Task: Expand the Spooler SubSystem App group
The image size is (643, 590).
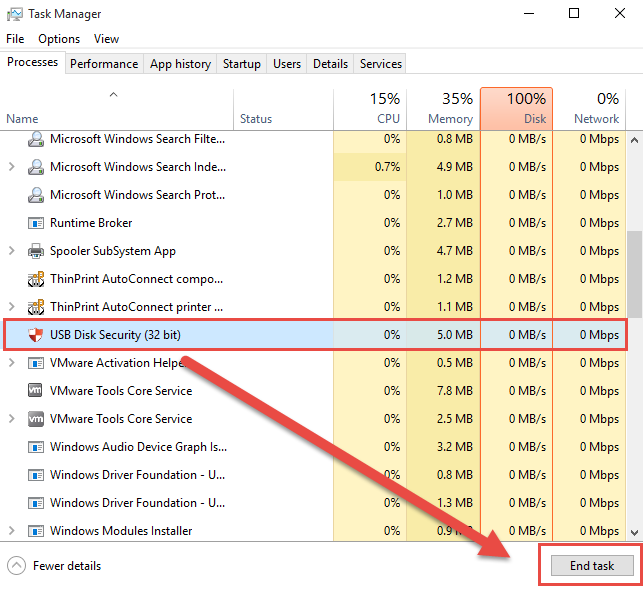Action: pyautogui.click(x=11, y=251)
